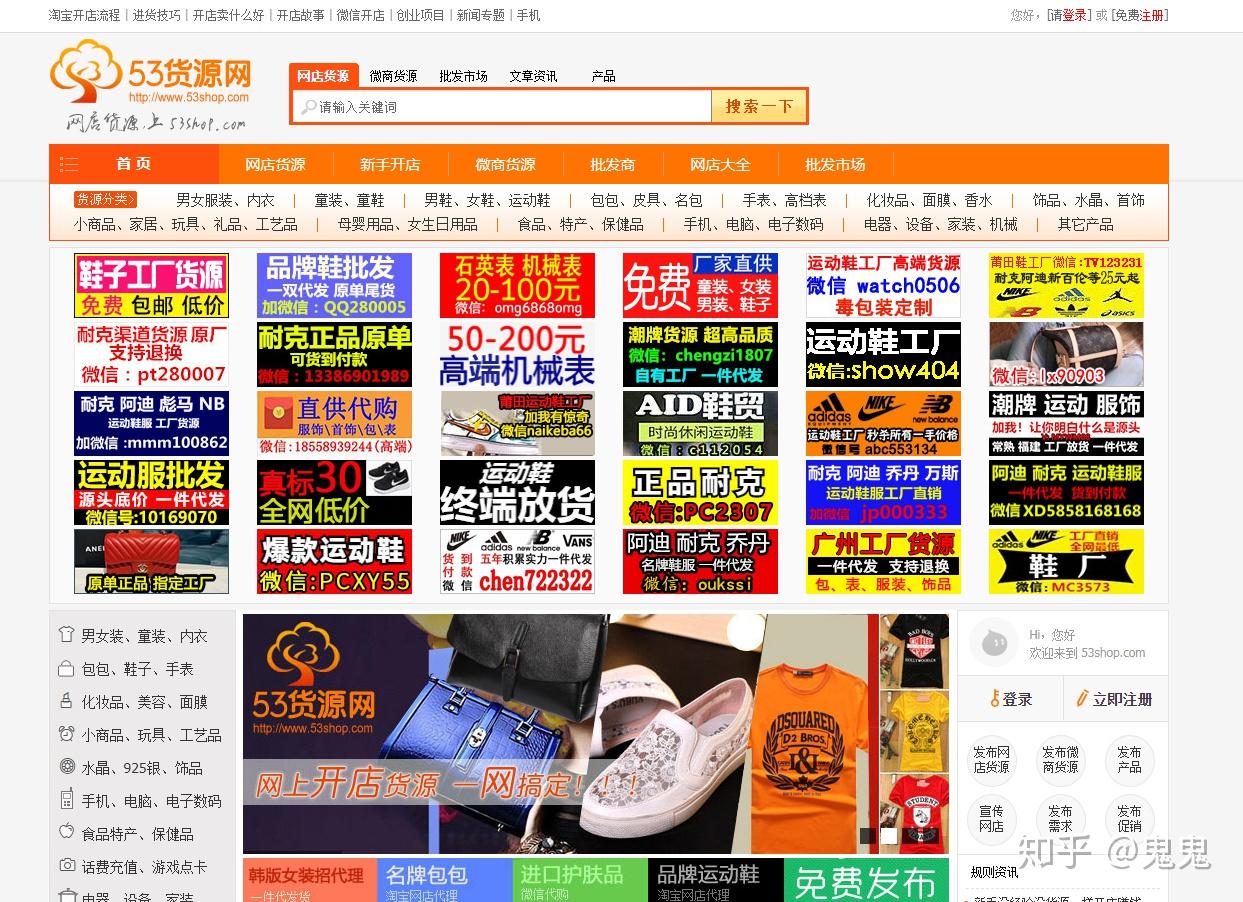Open the 化妆品、面膜、香水 category
Image resolution: width=1243 pixels, height=902 pixels.
tap(929, 200)
